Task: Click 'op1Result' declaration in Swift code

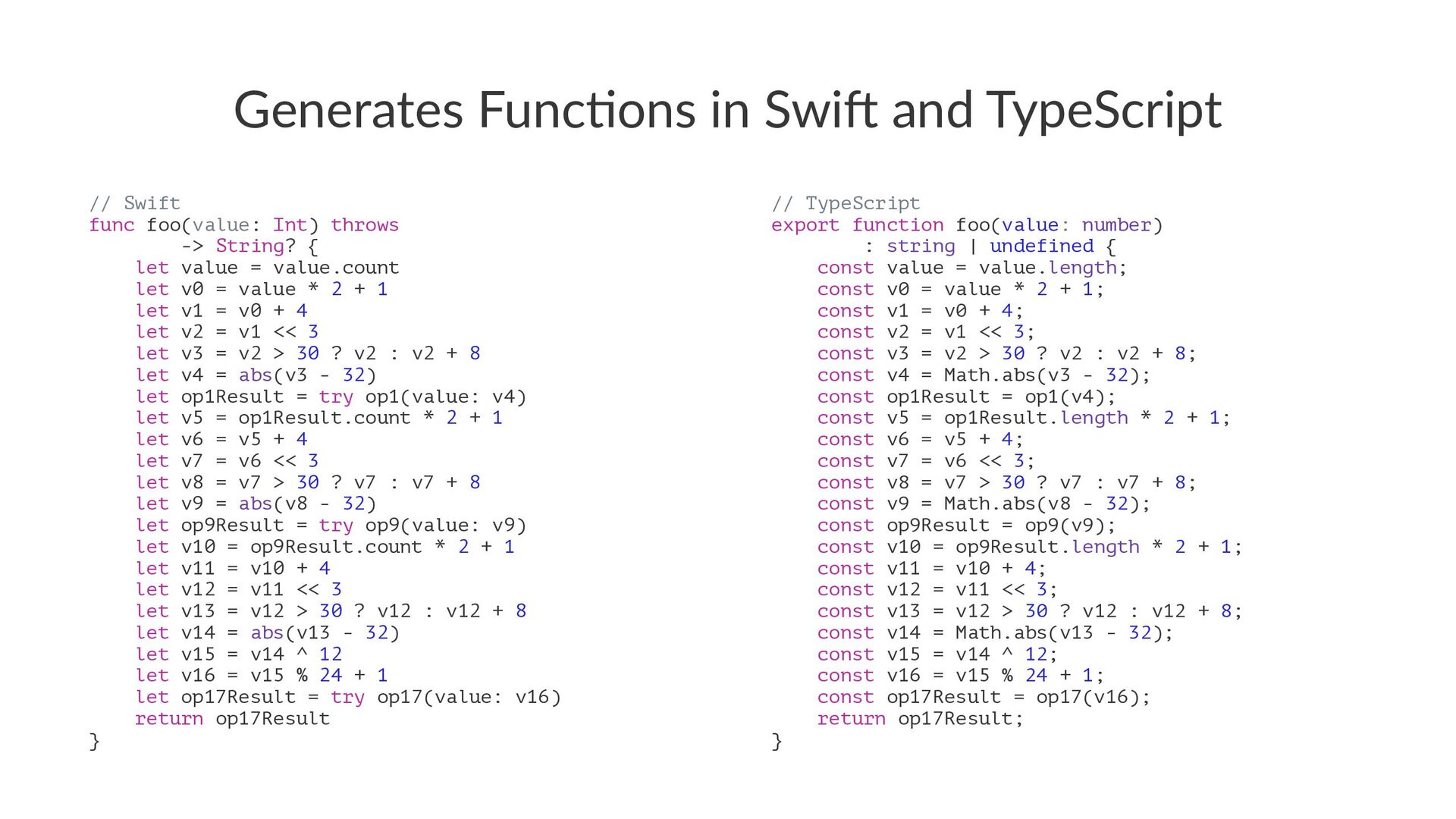Action: point(232,397)
